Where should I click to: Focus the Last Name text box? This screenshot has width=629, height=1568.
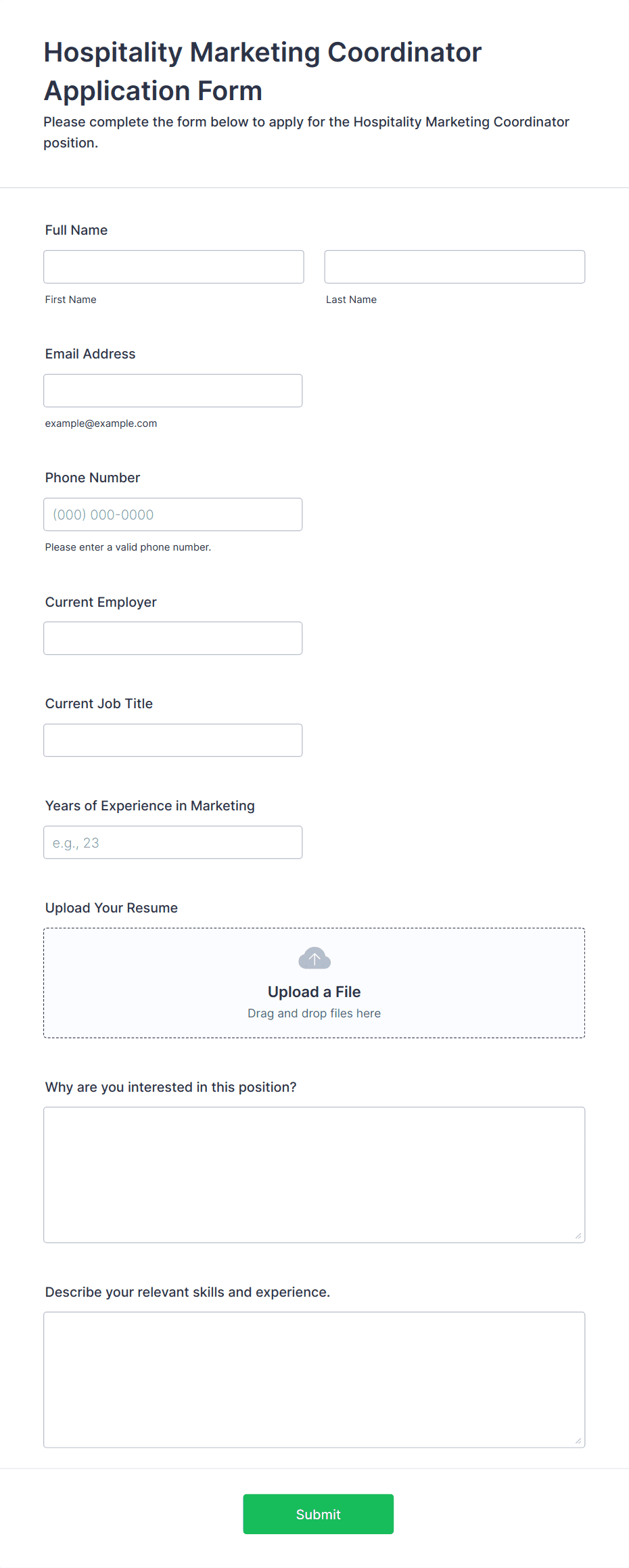tap(455, 267)
